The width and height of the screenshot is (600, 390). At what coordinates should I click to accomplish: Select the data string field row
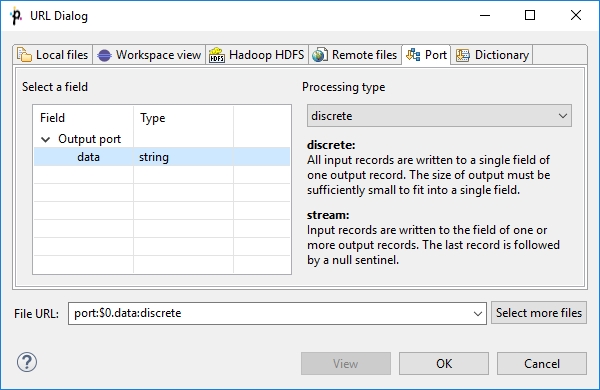(x=162, y=157)
